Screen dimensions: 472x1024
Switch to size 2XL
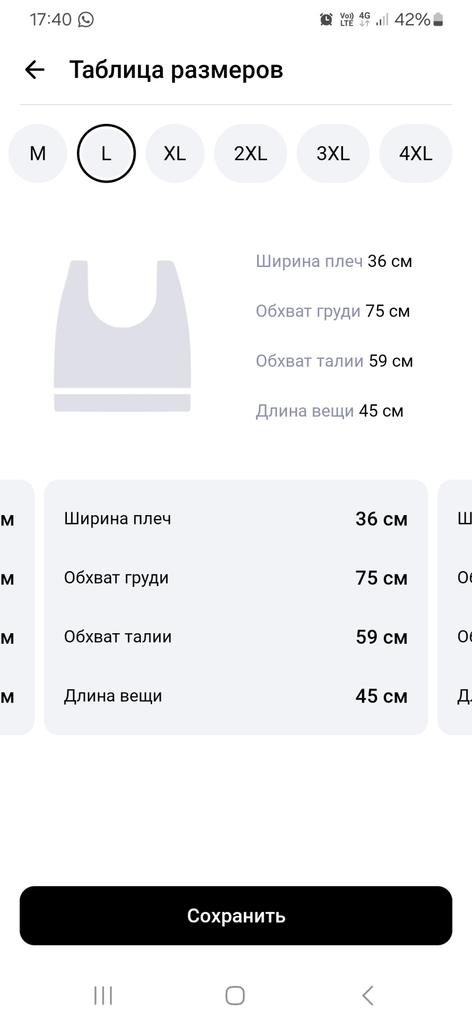(251, 153)
